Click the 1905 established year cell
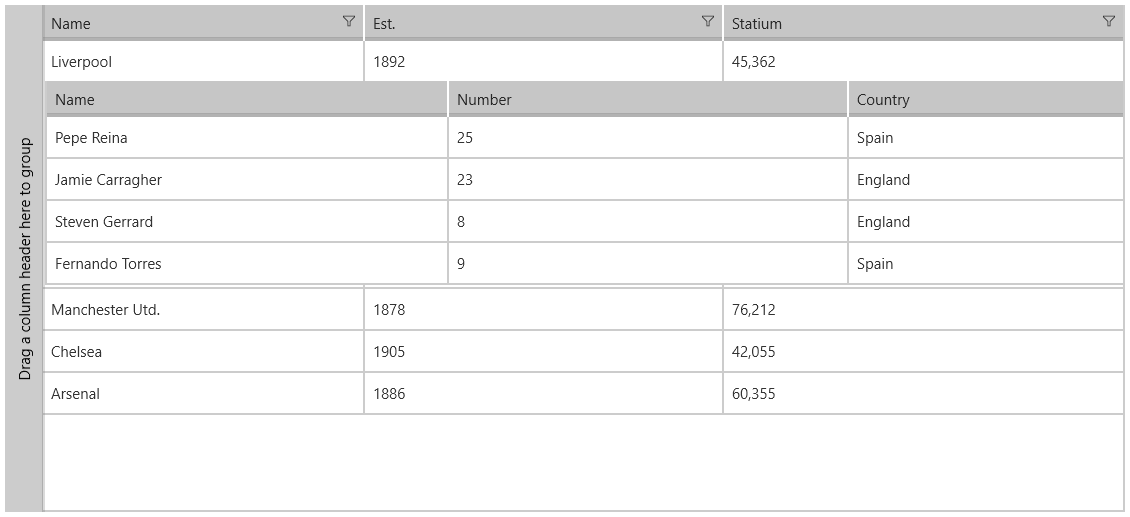 click(543, 351)
